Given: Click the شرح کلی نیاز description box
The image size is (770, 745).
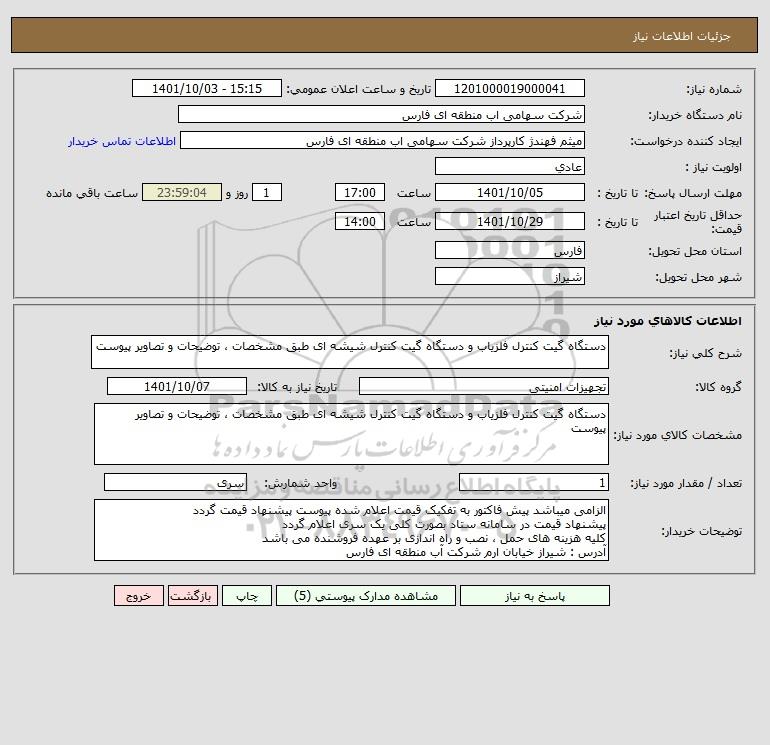Looking at the screenshot, I should pyautogui.click(x=350, y=352).
